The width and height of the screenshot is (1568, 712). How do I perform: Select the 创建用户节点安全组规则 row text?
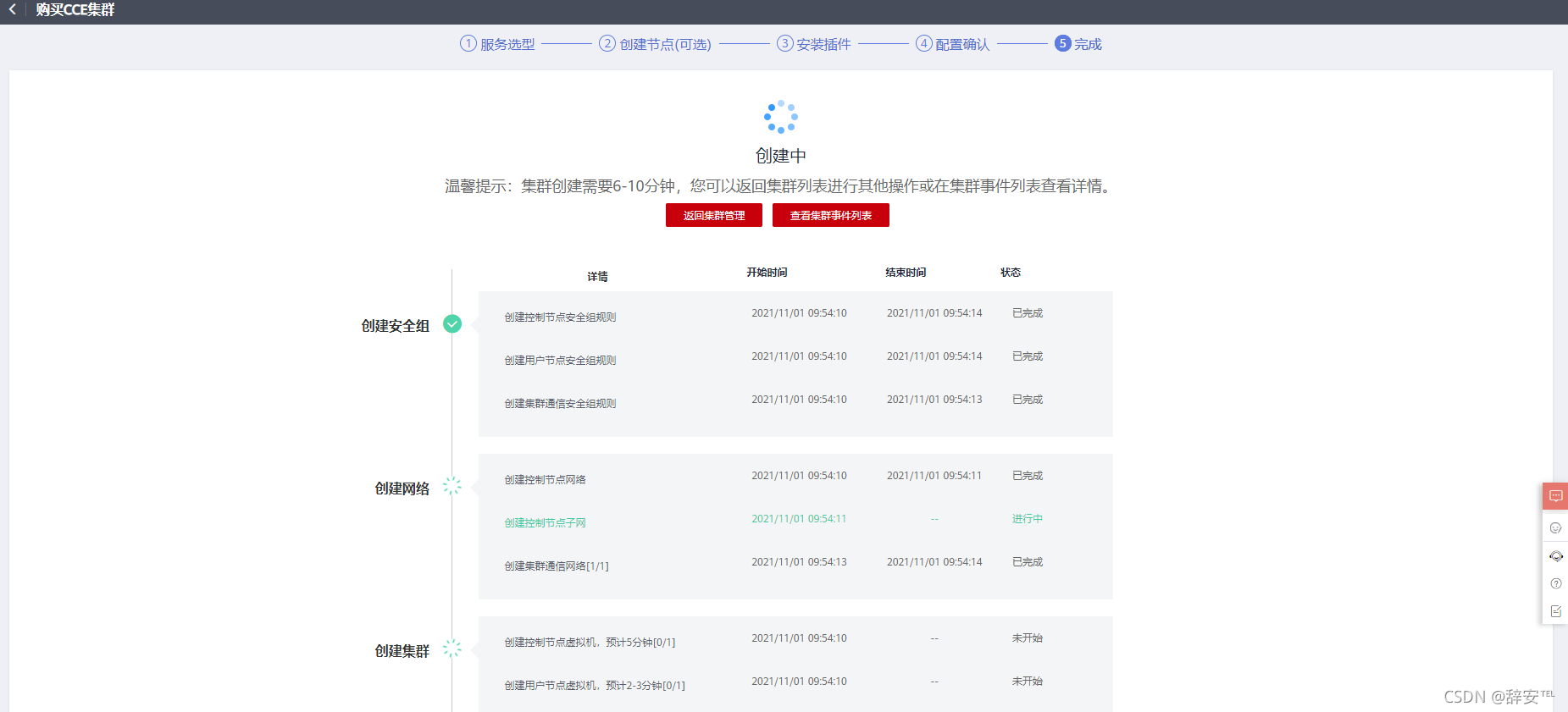(560, 361)
